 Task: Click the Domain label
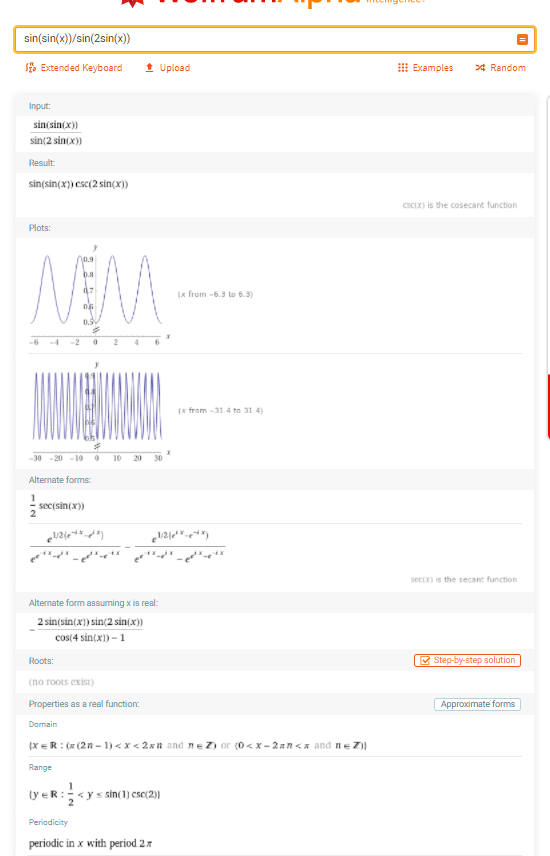click(x=43, y=724)
